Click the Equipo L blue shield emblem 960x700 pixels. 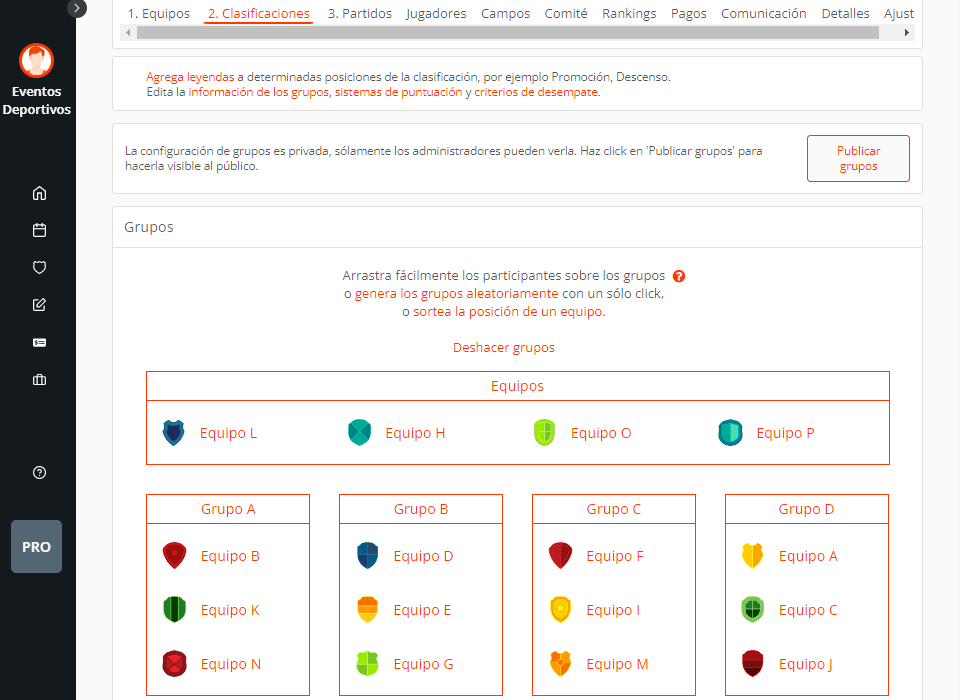coord(174,432)
